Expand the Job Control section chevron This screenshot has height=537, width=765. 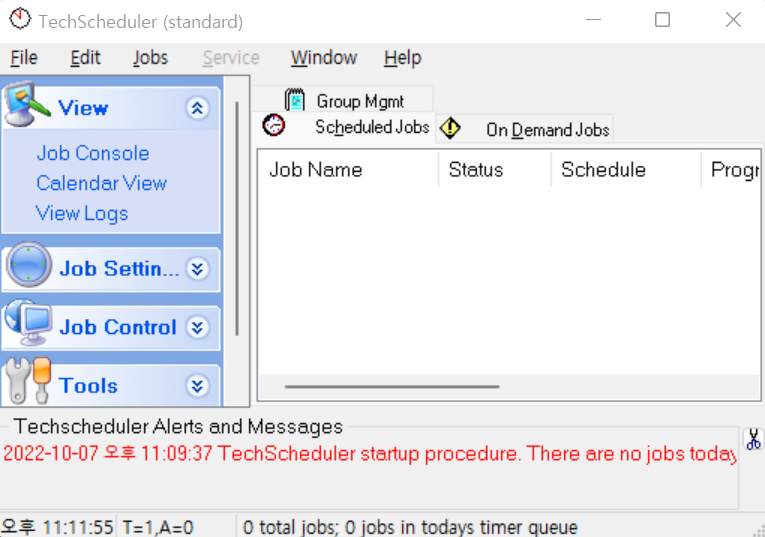[x=197, y=327]
